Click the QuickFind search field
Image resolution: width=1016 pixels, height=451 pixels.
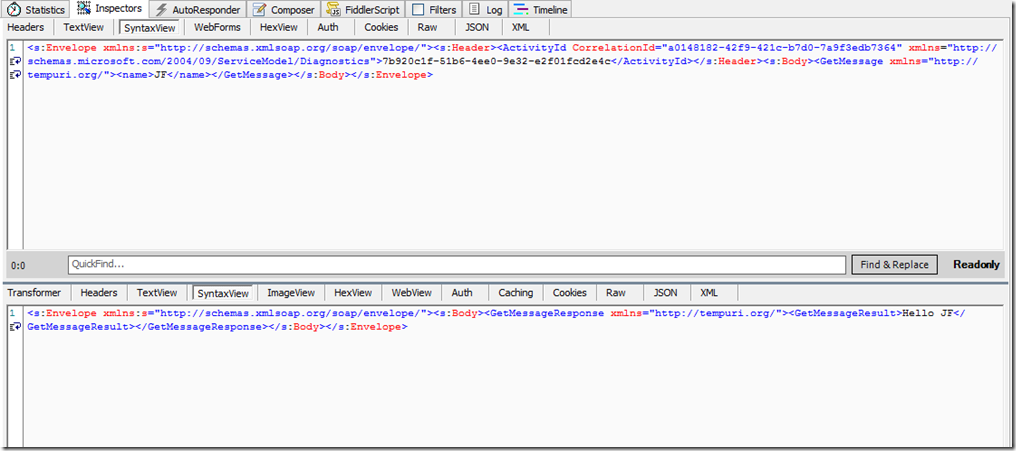tap(457, 264)
